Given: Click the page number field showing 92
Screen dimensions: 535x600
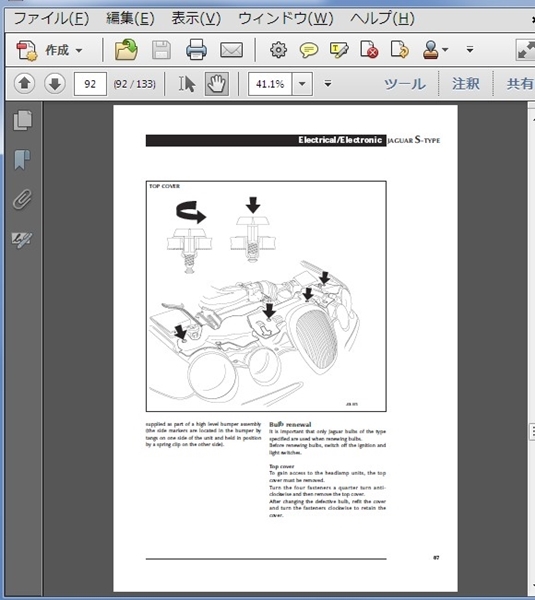Looking at the screenshot, I should 90,83.
